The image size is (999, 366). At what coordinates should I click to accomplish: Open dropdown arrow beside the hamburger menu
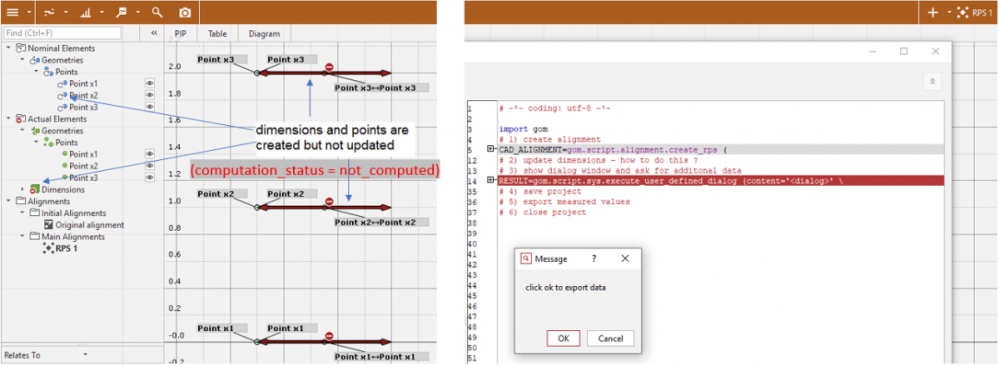click(x=29, y=12)
